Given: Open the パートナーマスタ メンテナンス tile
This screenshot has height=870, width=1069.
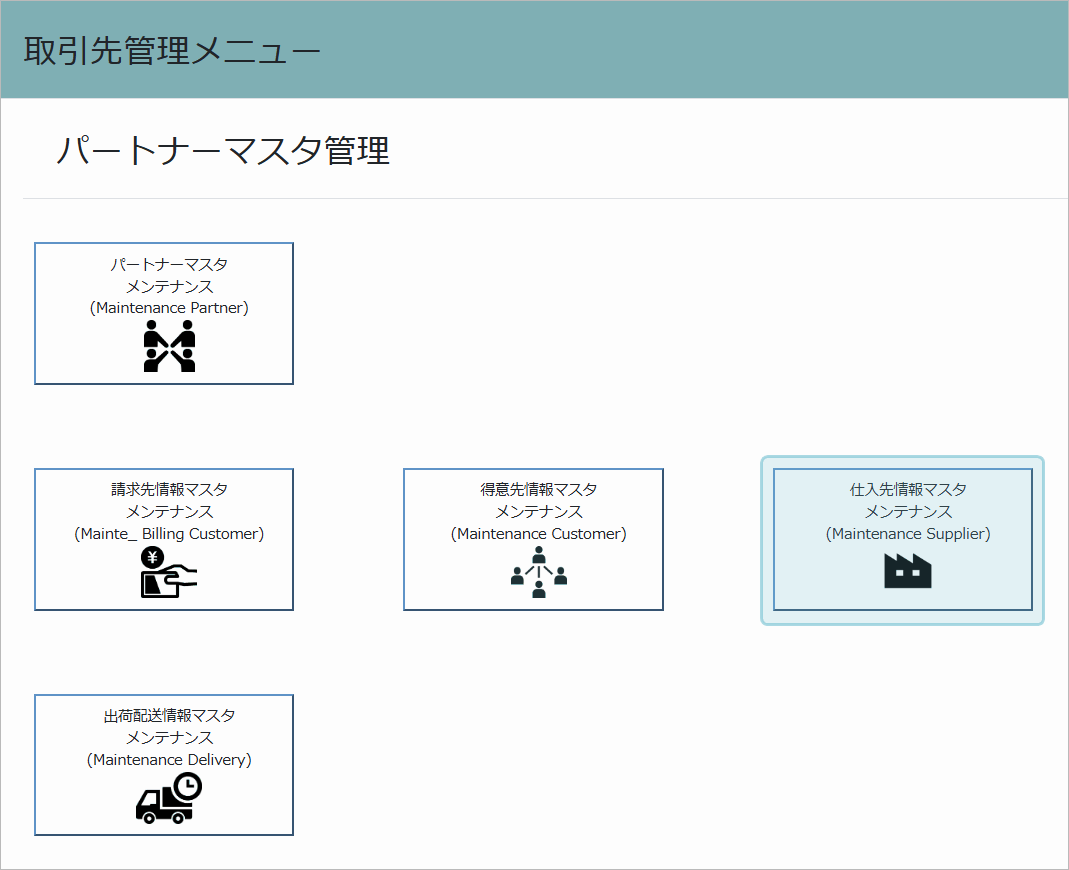Looking at the screenshot, I should 164,314.
